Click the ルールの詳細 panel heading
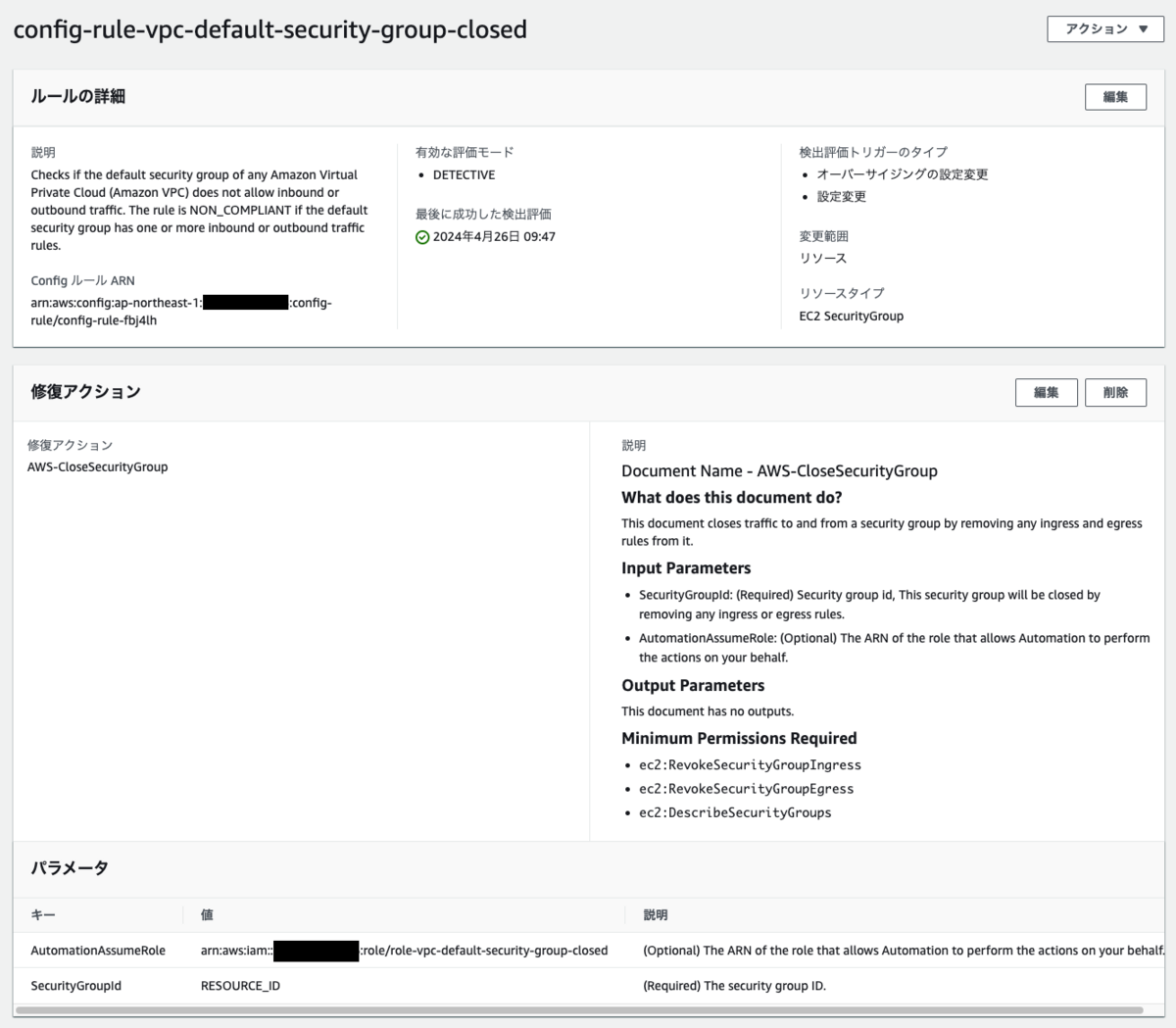This screenshot has width=1176, height=1028. click(77, 97)
